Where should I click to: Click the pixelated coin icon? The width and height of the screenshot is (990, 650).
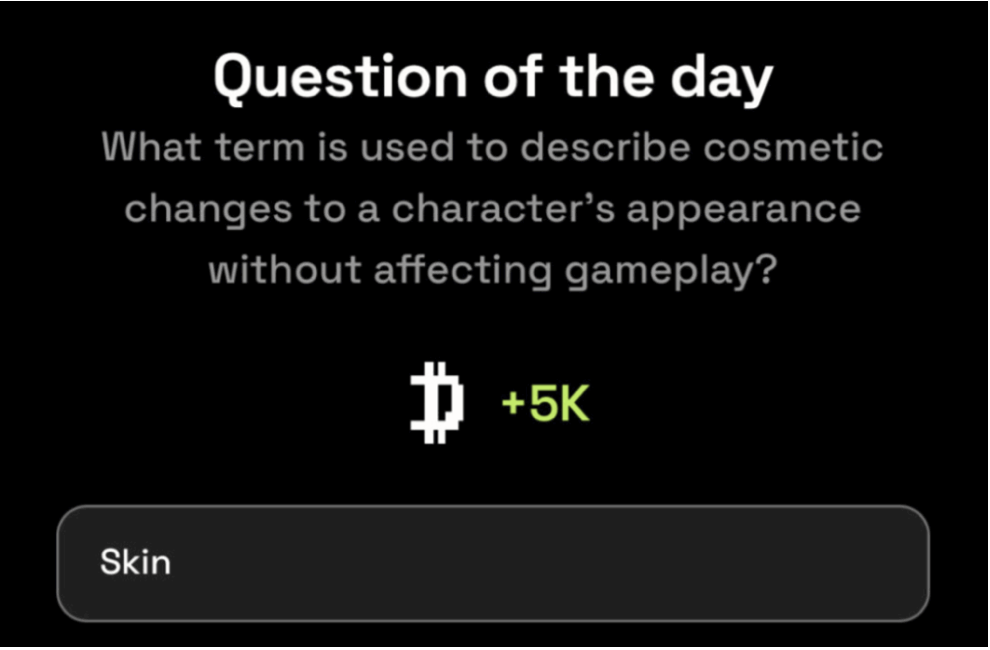pyautogui.click(x=437, y=406)
